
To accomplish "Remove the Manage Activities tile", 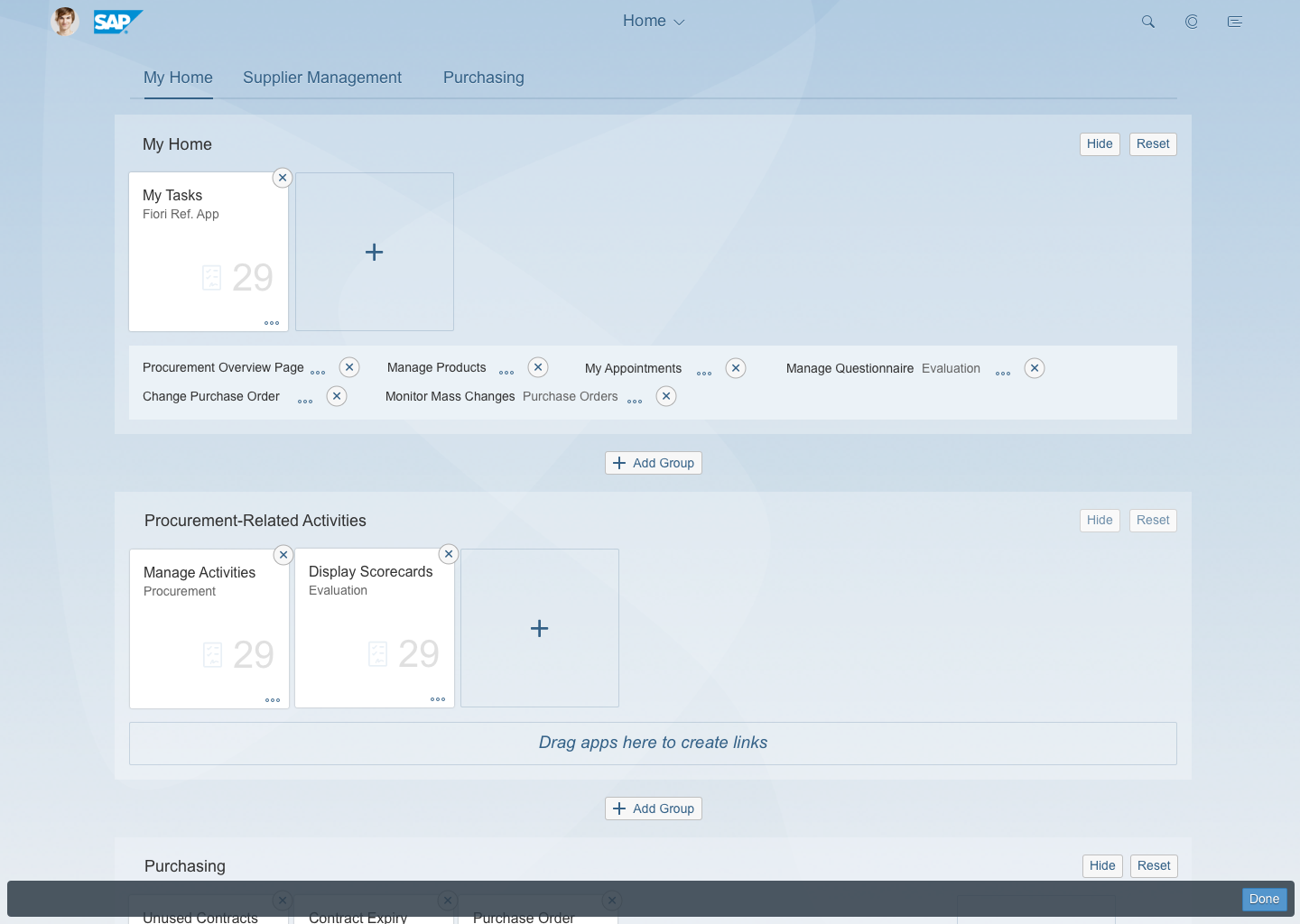I will pyautogui.click(x=283, y=554).
